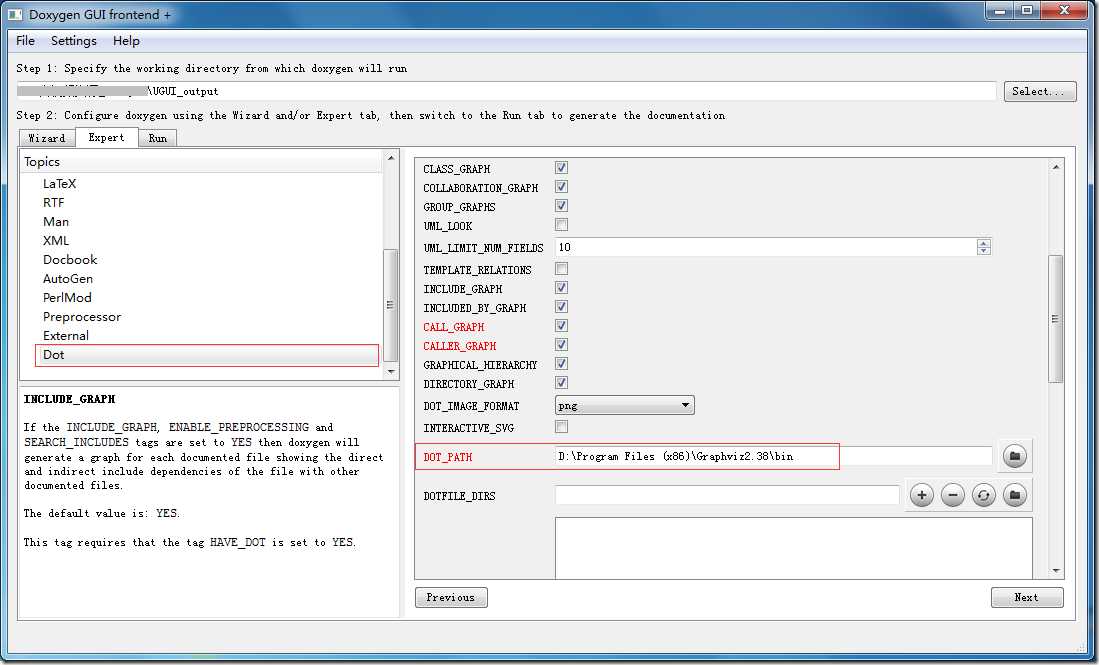Toggle the CLASS_GRAPH checkbox
The width and height of the screenshot is (1099, 665).
(x=561, y=167)
